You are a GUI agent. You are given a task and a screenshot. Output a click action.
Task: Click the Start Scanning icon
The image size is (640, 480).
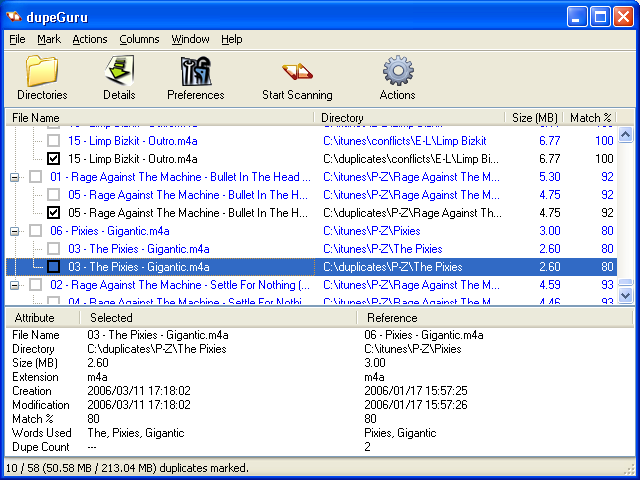pos(297,71)
